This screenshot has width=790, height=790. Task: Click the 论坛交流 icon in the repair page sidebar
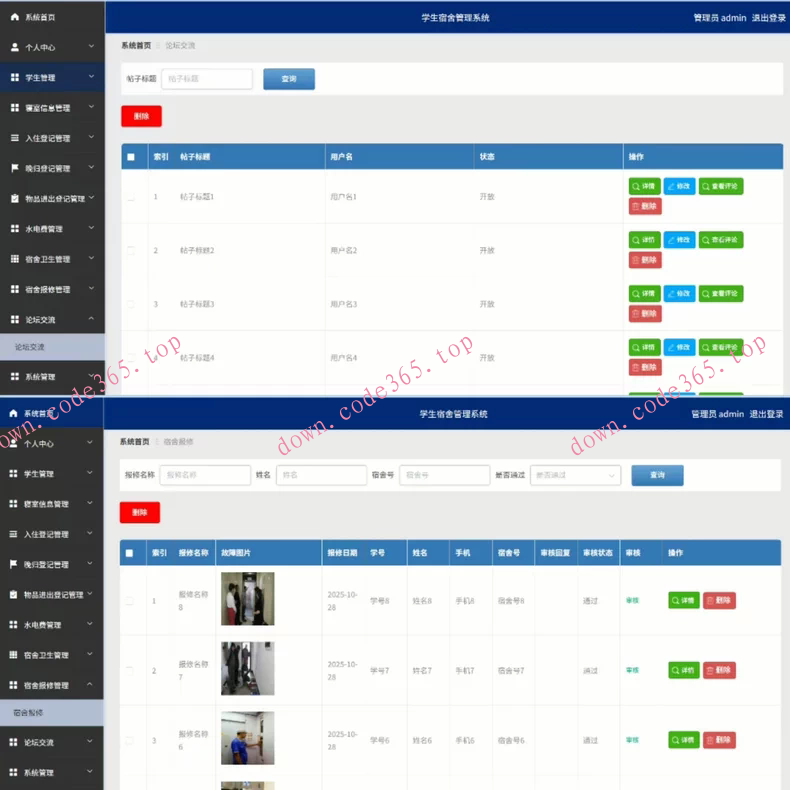13,742
